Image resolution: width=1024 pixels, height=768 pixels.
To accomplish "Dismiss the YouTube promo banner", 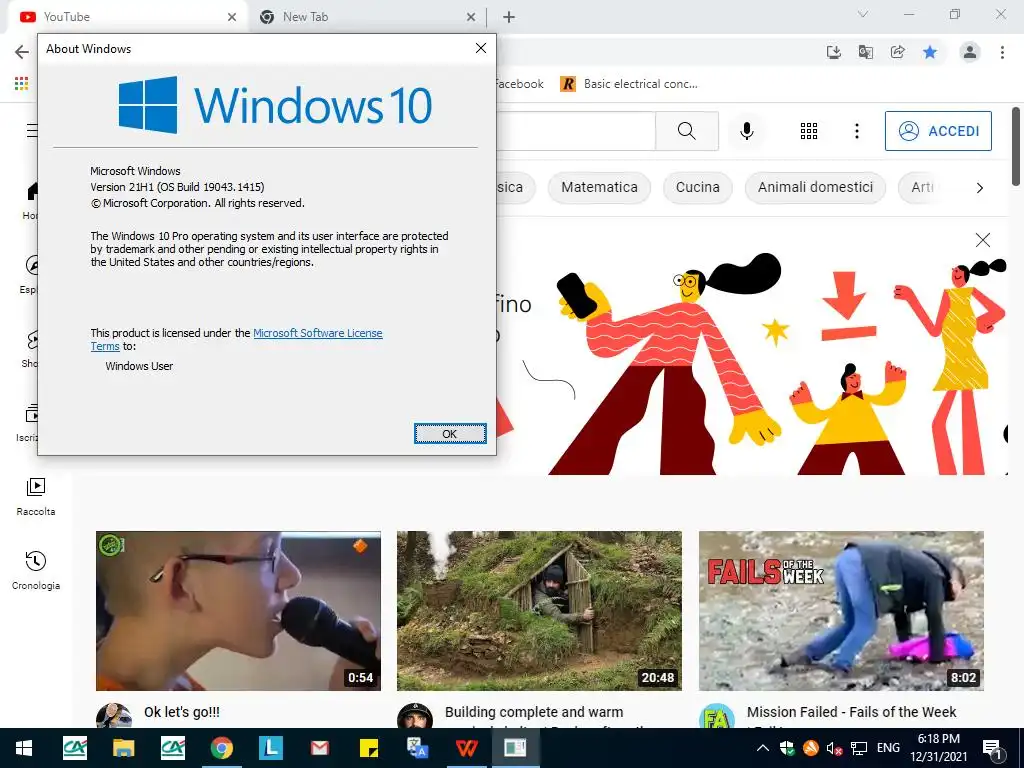I will (x=982, y=240).
